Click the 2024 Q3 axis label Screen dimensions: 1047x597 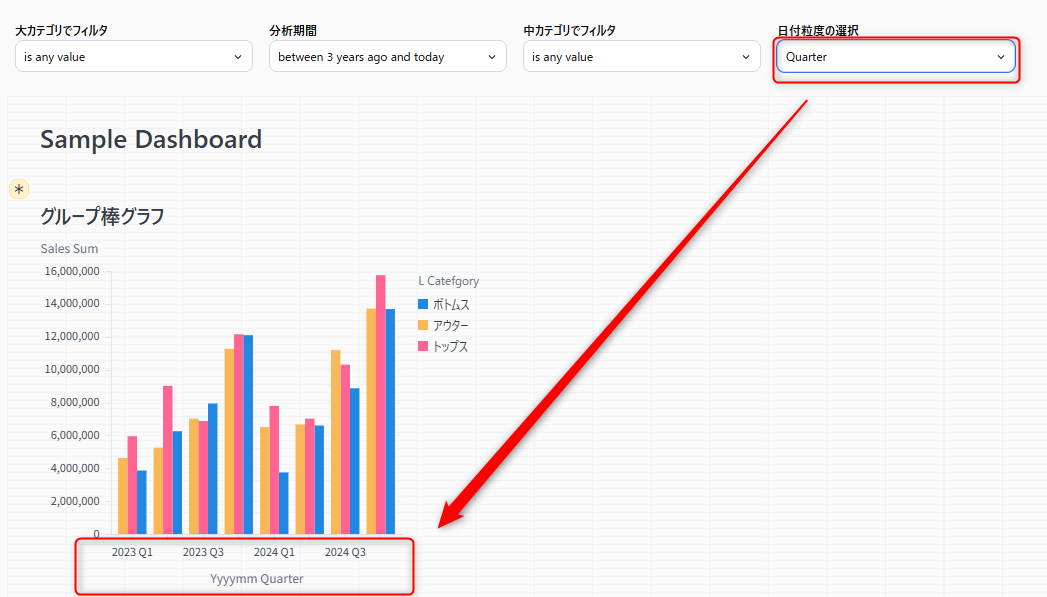(345, 552)
